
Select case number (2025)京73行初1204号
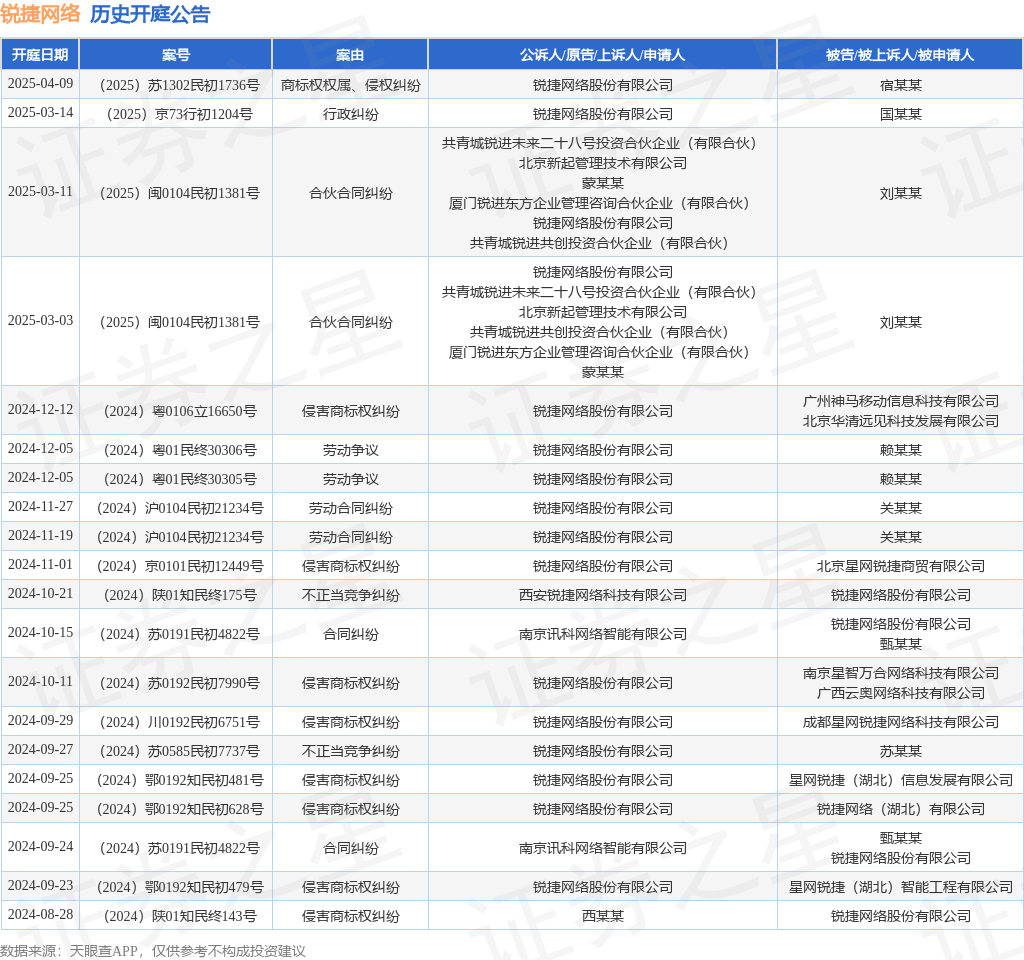click(176, 114)
